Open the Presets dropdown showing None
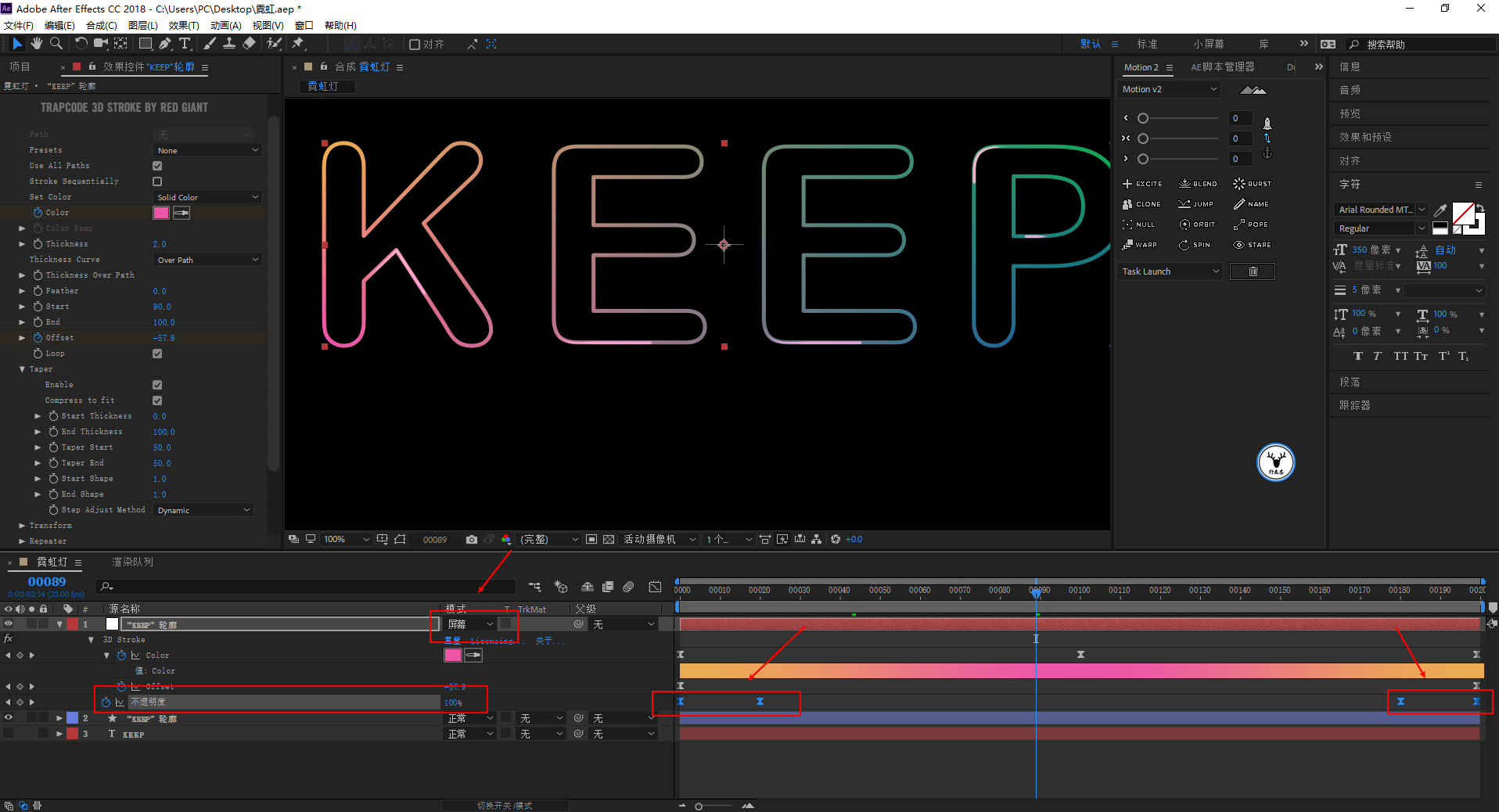 (x=207, y=150)
